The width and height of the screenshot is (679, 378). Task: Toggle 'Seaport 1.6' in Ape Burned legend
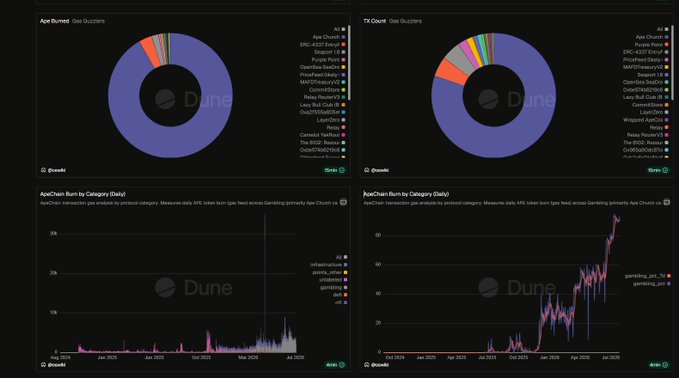pyautogui.click(x=330, y=52)
